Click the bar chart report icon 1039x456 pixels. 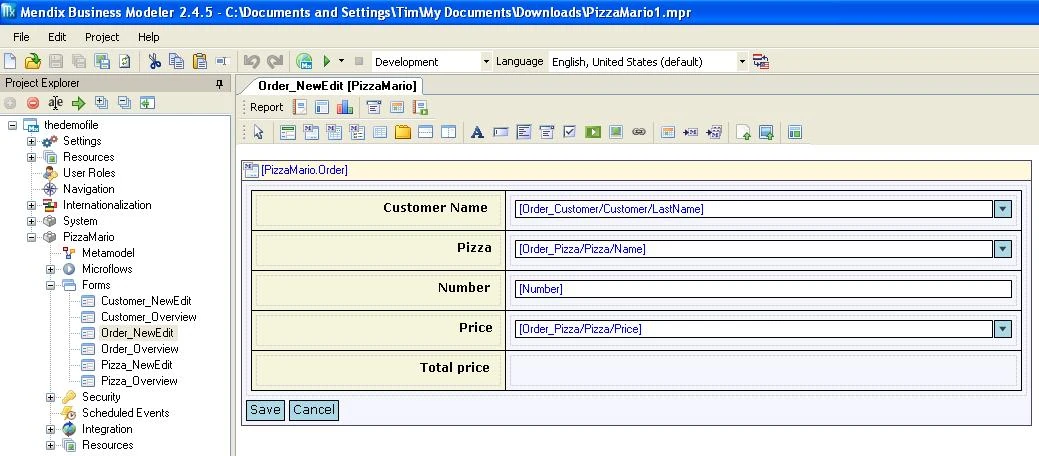coord(344,107)
